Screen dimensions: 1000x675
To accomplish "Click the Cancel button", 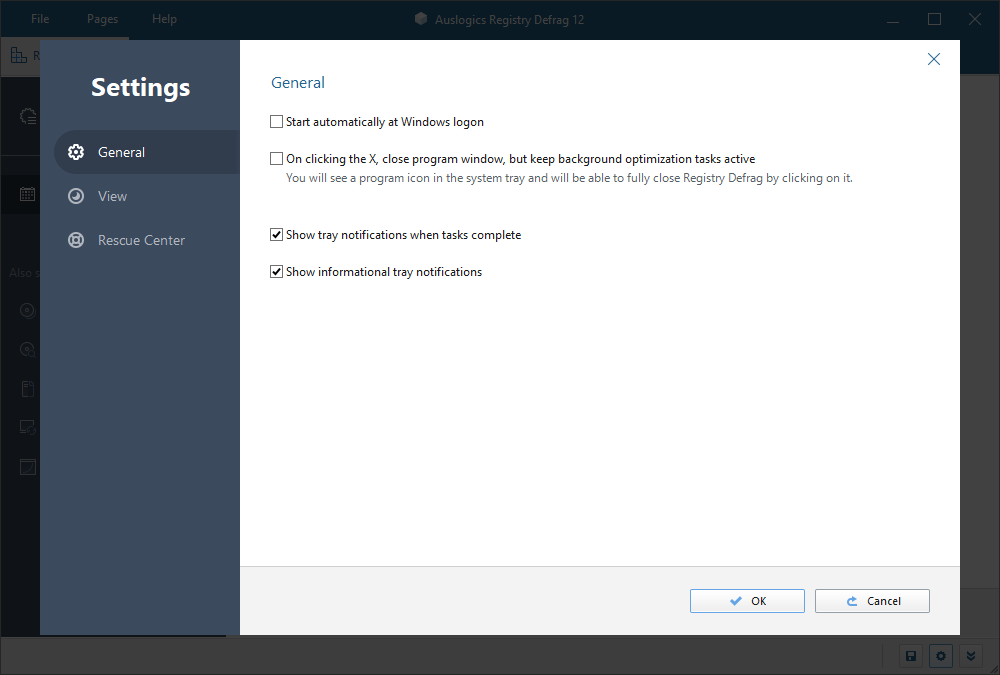I will (x=872, y=601).
